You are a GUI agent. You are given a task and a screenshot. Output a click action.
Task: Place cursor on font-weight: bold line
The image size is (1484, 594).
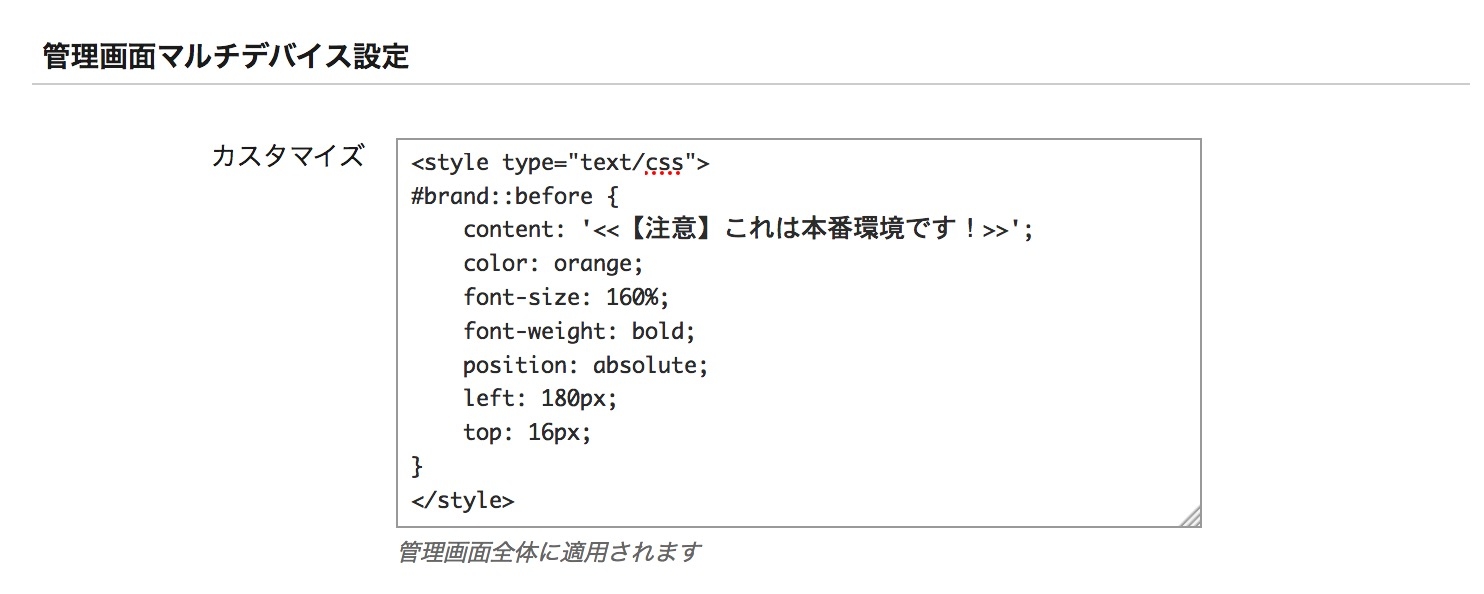[x=579, y=331]
